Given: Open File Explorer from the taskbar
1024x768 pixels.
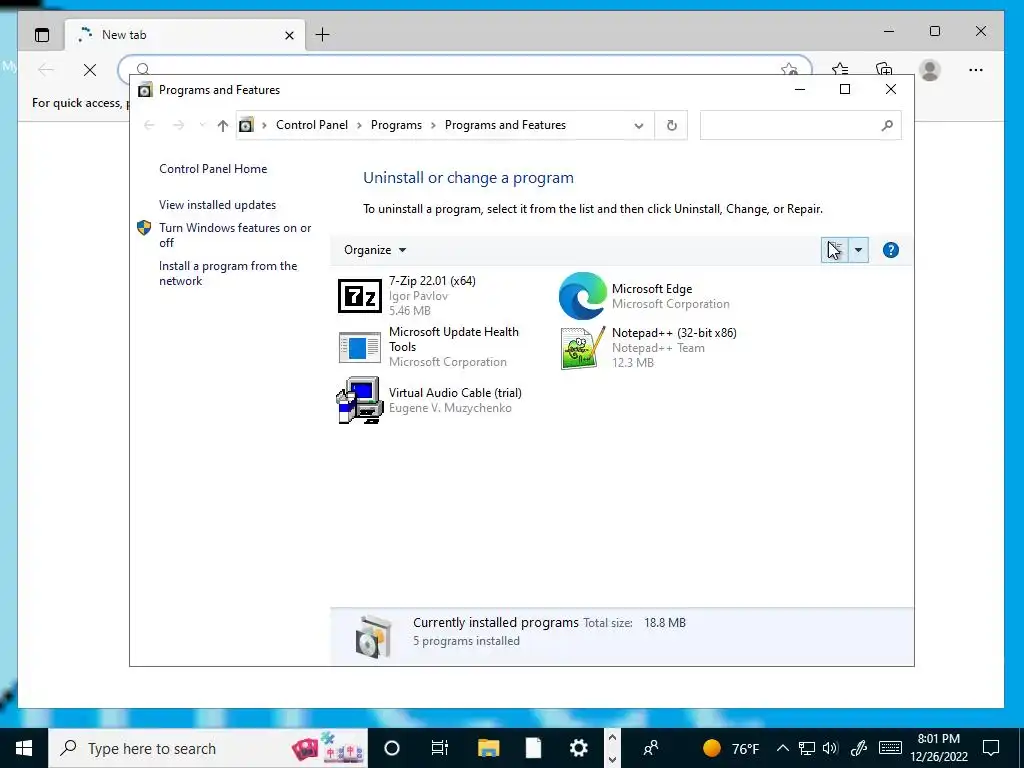Looking at the screenshot, I should (x=488, y=748).
